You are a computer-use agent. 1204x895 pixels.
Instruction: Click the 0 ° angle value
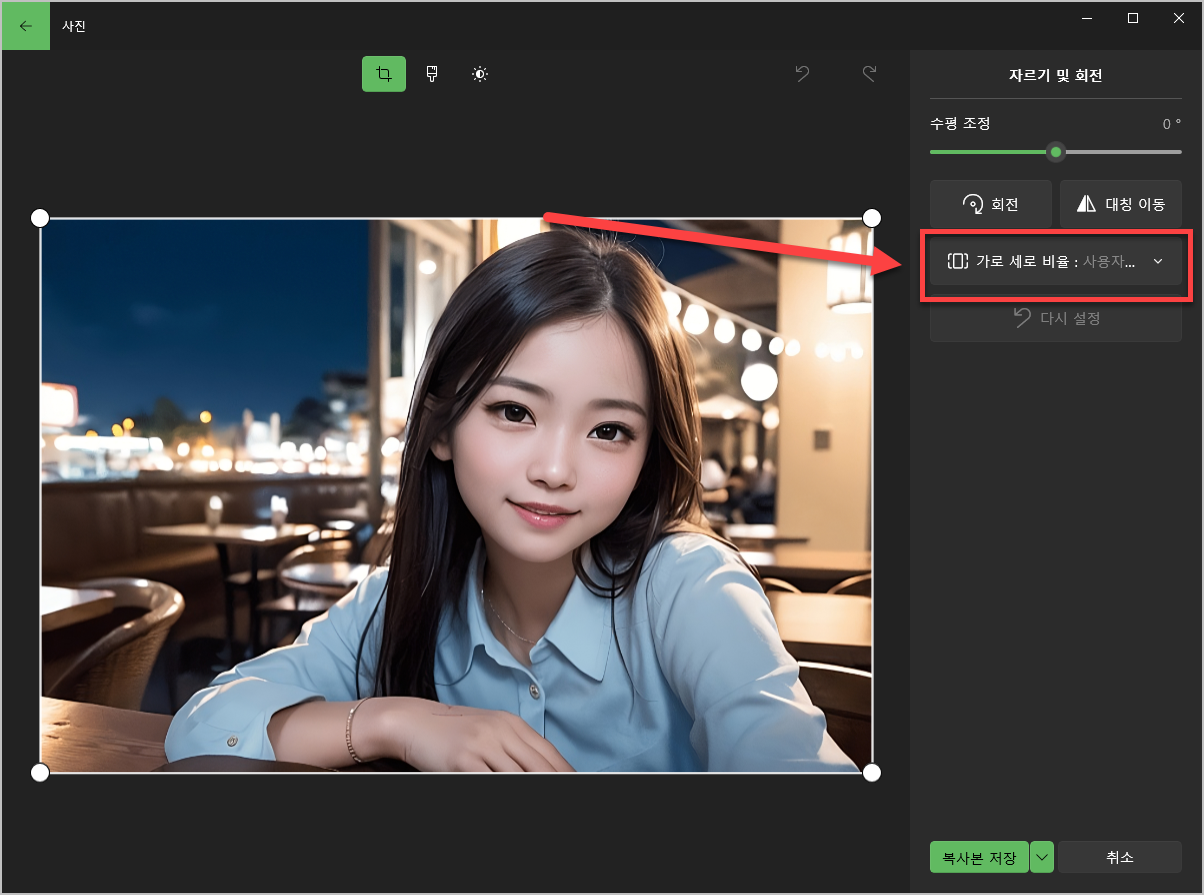pyautogui.click(x=1171, y=124)
